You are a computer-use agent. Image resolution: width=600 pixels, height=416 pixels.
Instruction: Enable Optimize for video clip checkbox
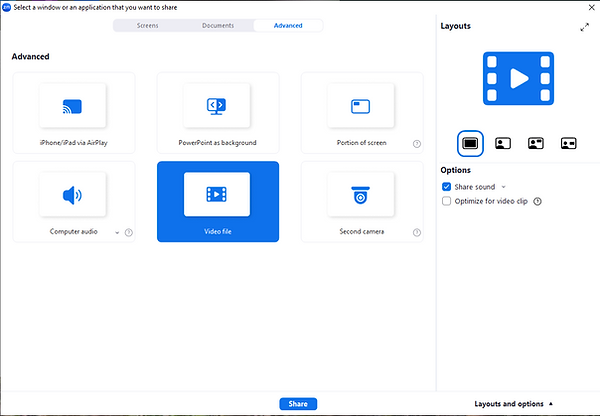(x=447, y=201)
